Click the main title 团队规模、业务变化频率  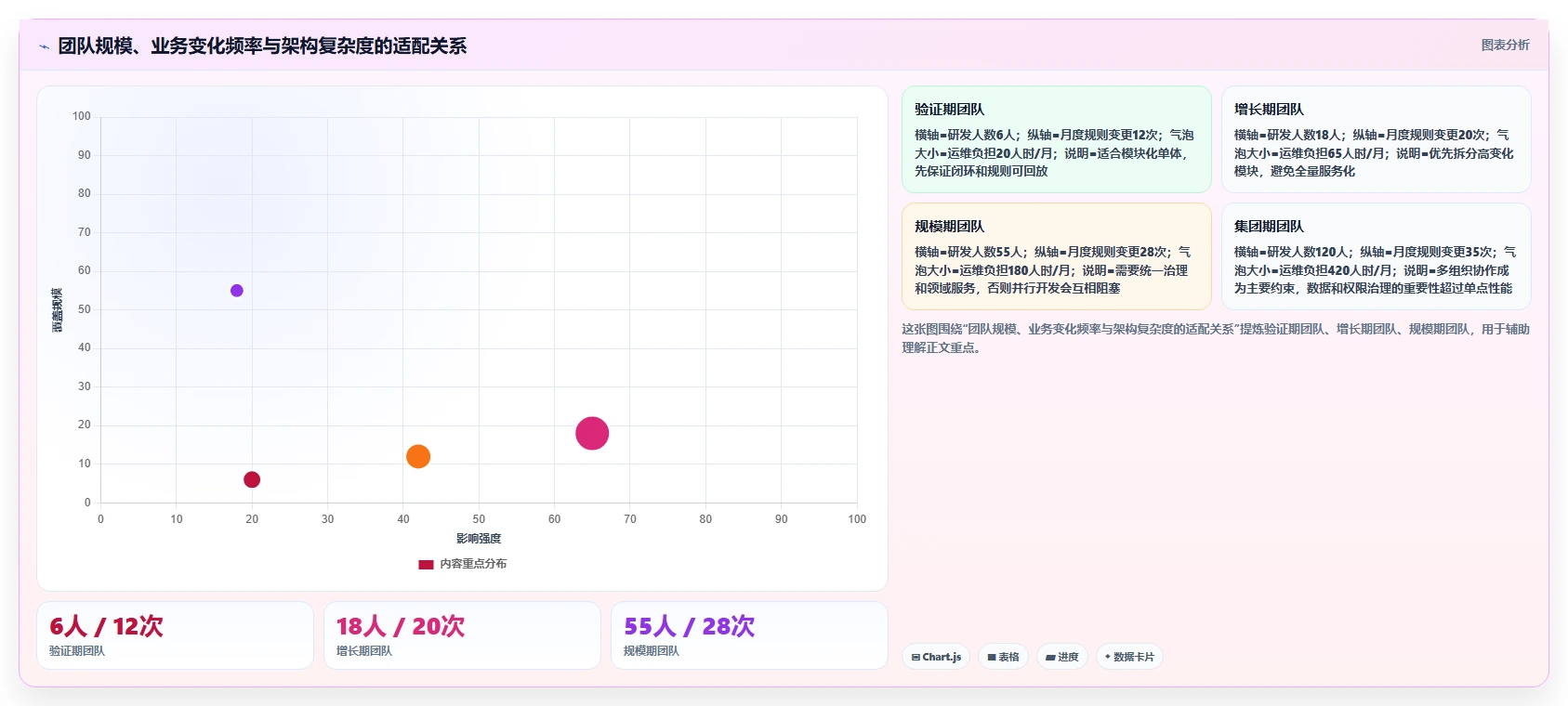pyautogui.click(x=262, y=46)
